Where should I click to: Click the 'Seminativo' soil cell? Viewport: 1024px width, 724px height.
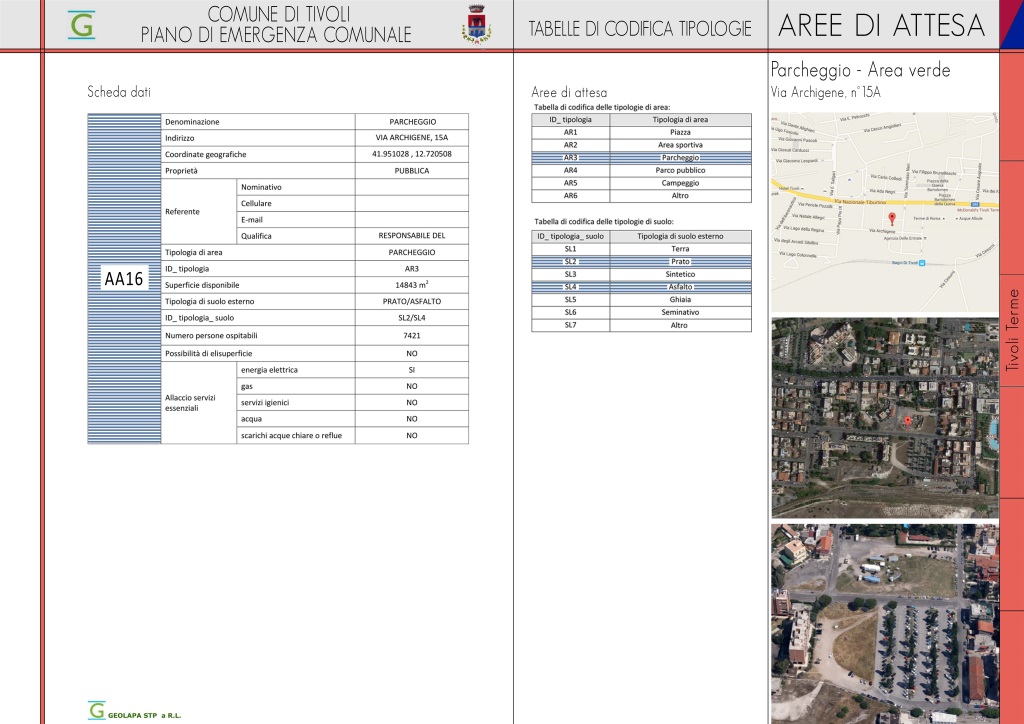[680, 312]
